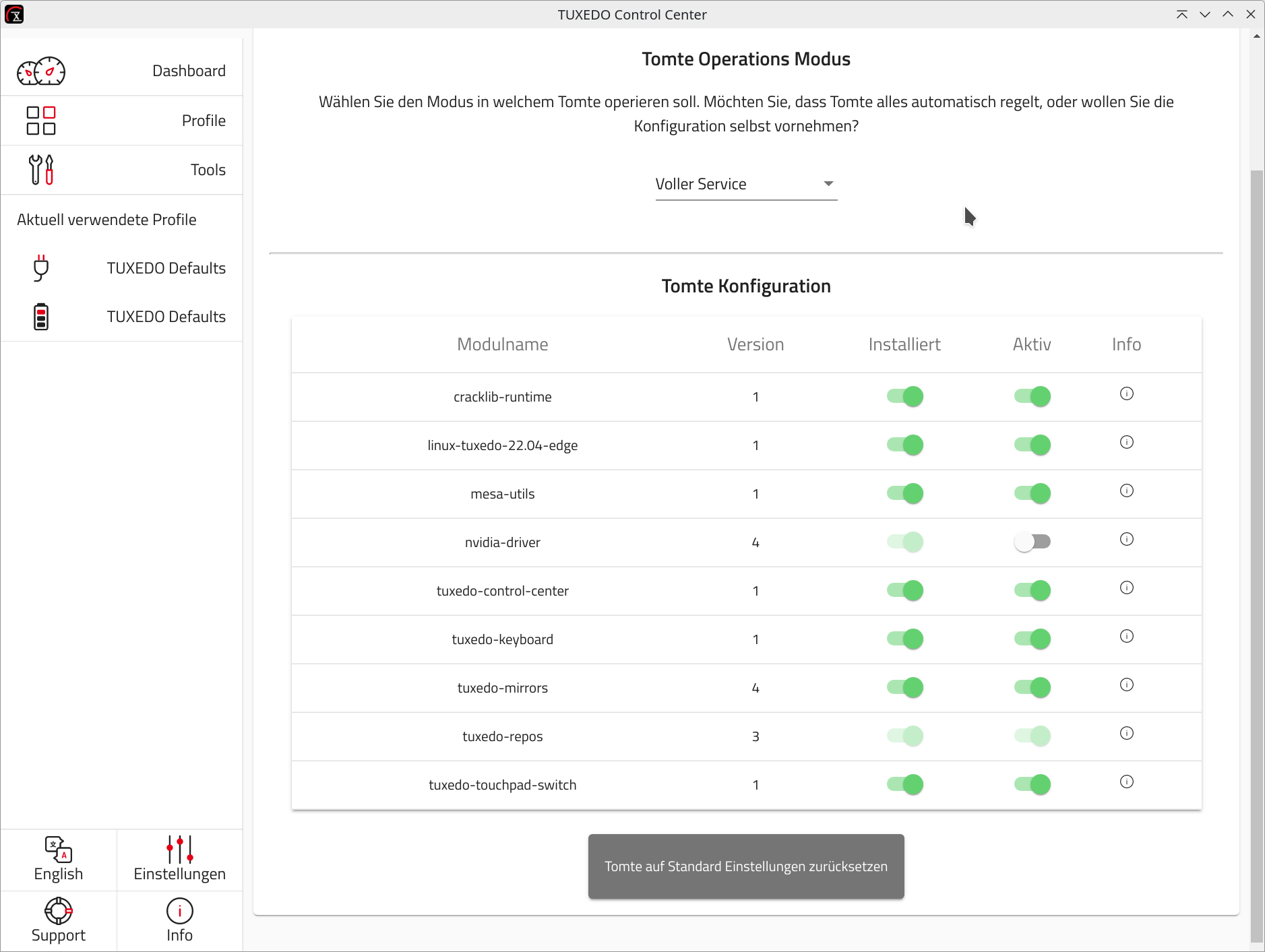1265x952 pixels.
Task: Toggle Aktiv for tuxedo-control-center
Action: [x=1032, y=590]
